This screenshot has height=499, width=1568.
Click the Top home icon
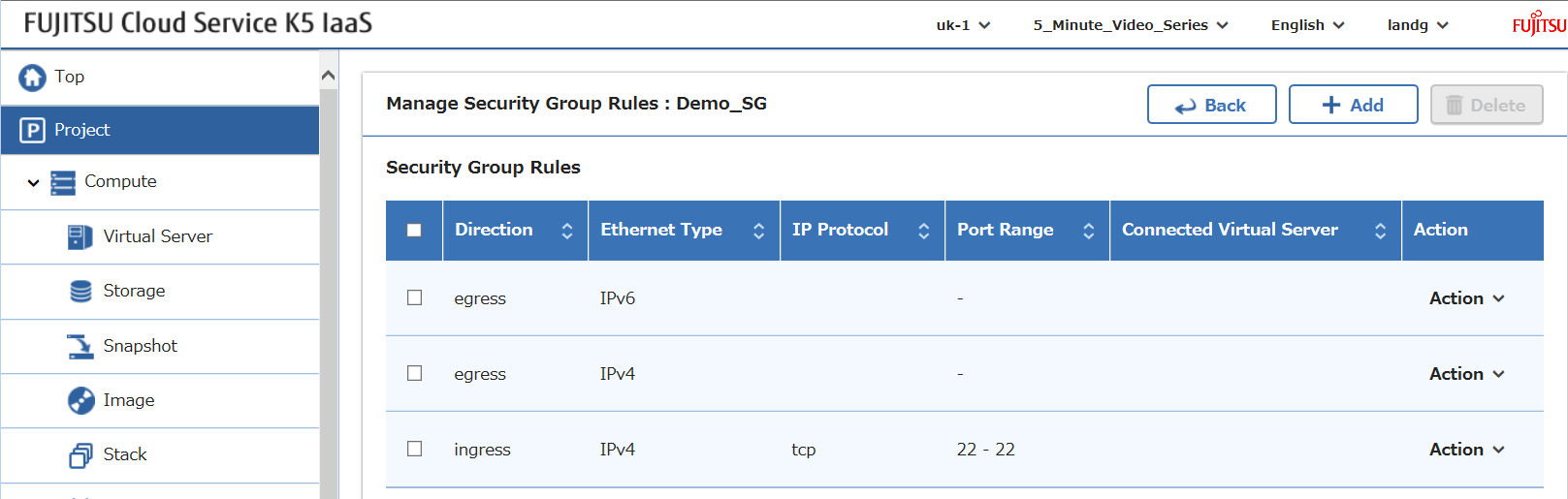pyautogui.click(x=32, y=78)
